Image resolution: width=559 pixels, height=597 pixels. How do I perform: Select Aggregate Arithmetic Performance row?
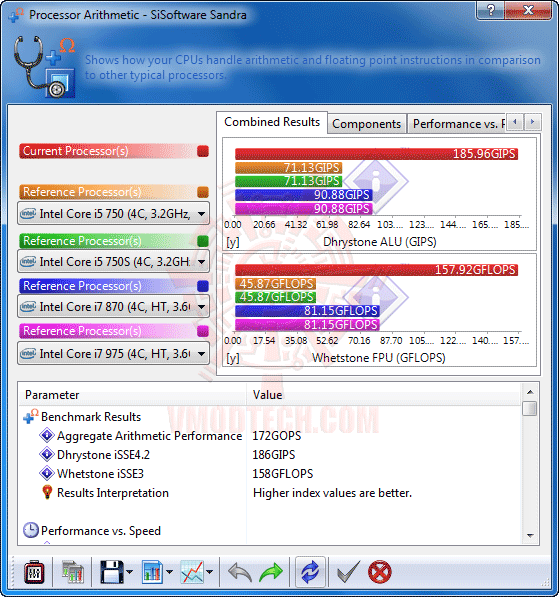(270, 436)
